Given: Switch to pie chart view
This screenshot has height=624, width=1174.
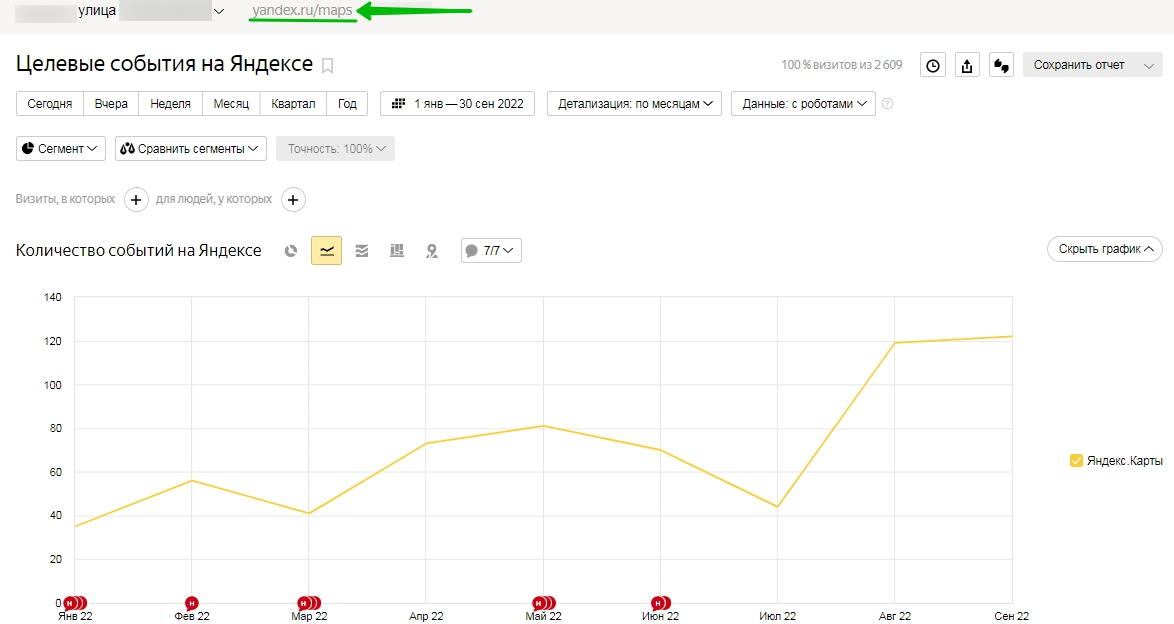Looking at the screenshot, I should 291,251.
